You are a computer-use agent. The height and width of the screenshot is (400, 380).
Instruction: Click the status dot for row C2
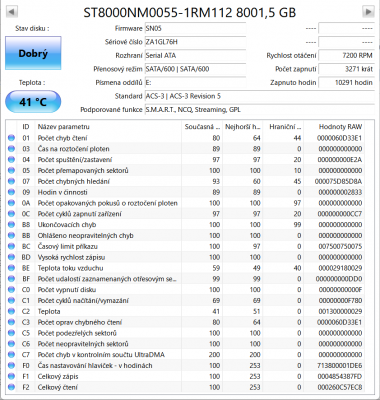click(x=11, y=311)
